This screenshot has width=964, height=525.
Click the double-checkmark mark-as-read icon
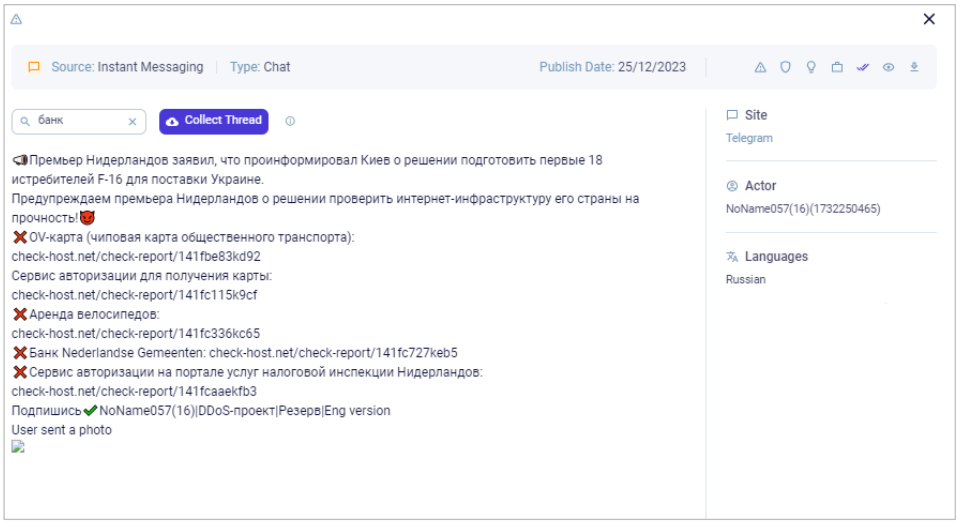point(863,68)
